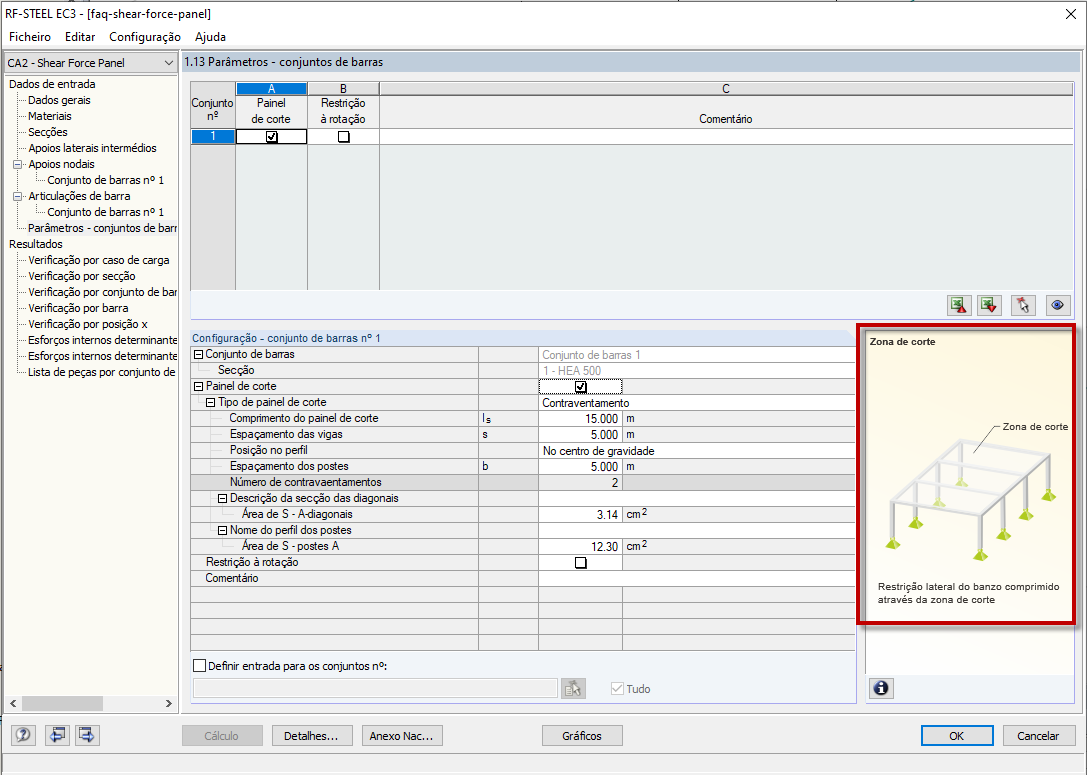Screen dimensions: 1087x775
Task: Click the help question mark icon
Action: click(x=23, y=735)
